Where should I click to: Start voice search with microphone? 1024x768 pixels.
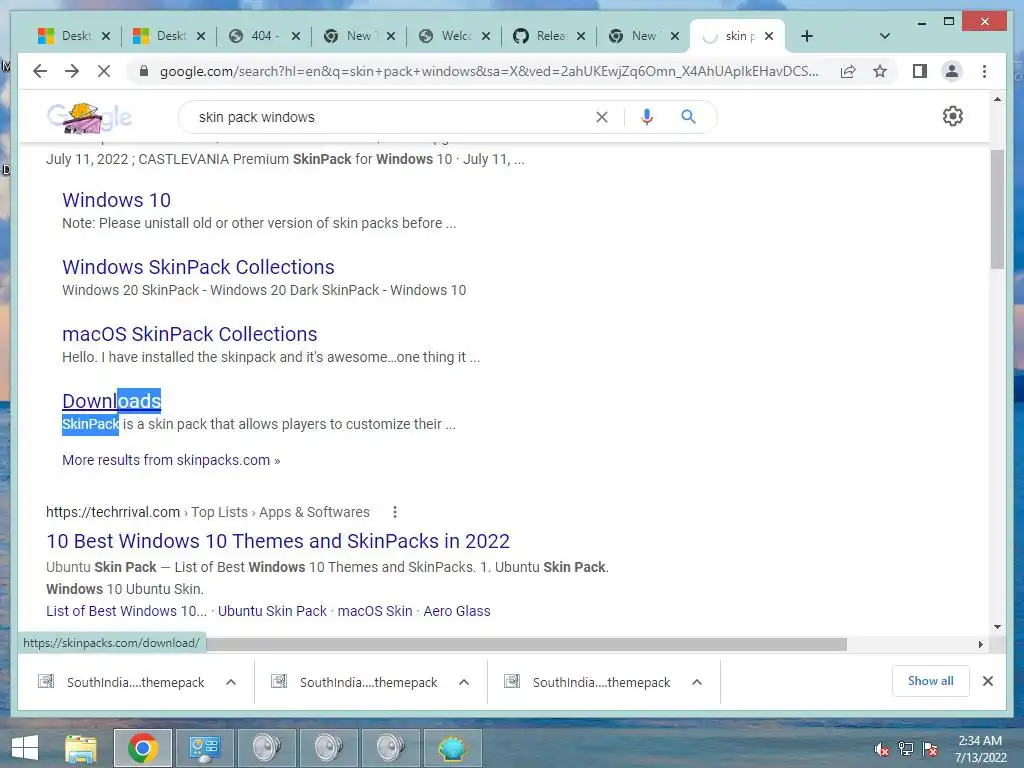(647, 117)
